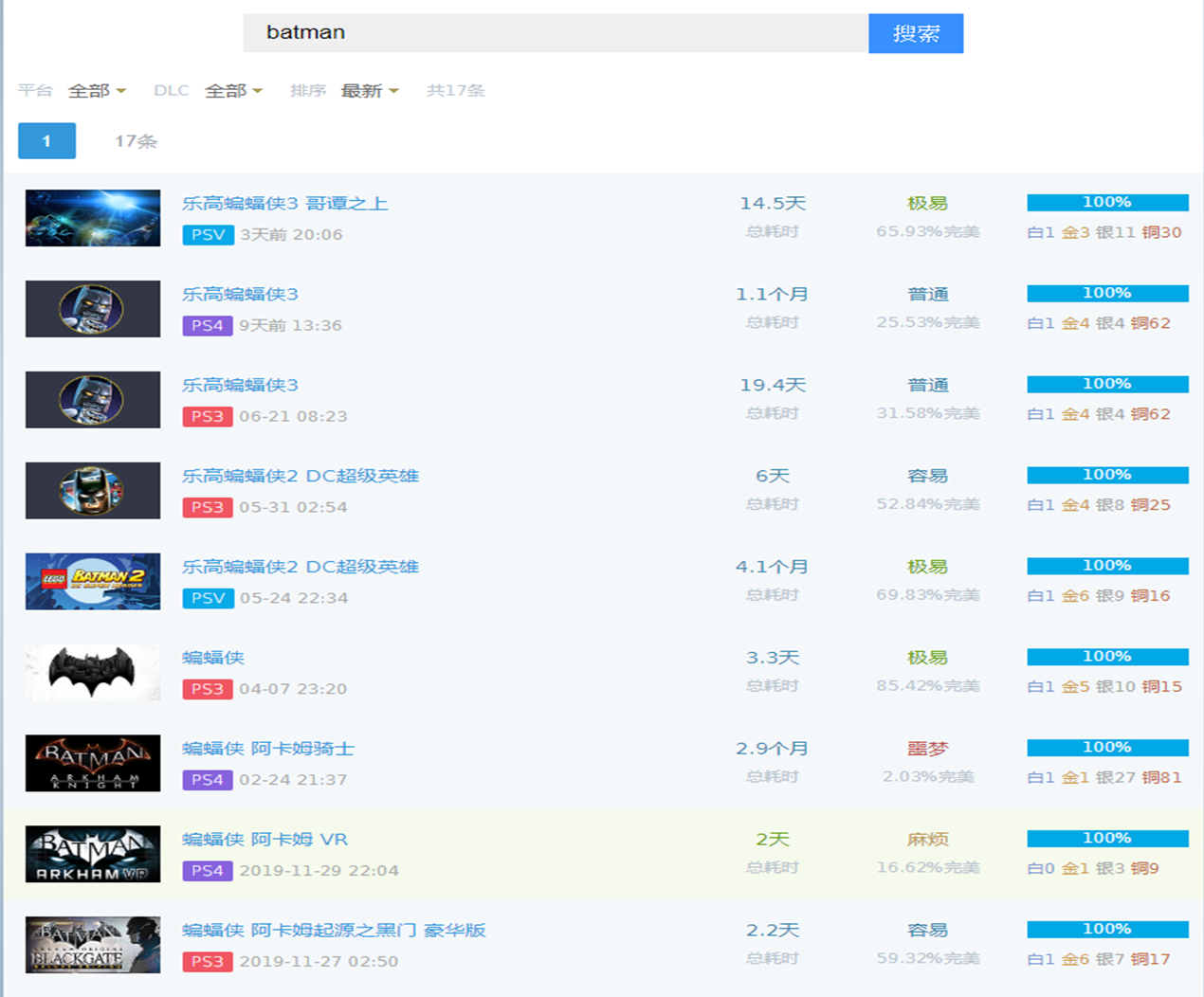Click trophy counts 白0 金1 银3 铜9
This screenshot has height=997, width=1204.
(1093, 869)
